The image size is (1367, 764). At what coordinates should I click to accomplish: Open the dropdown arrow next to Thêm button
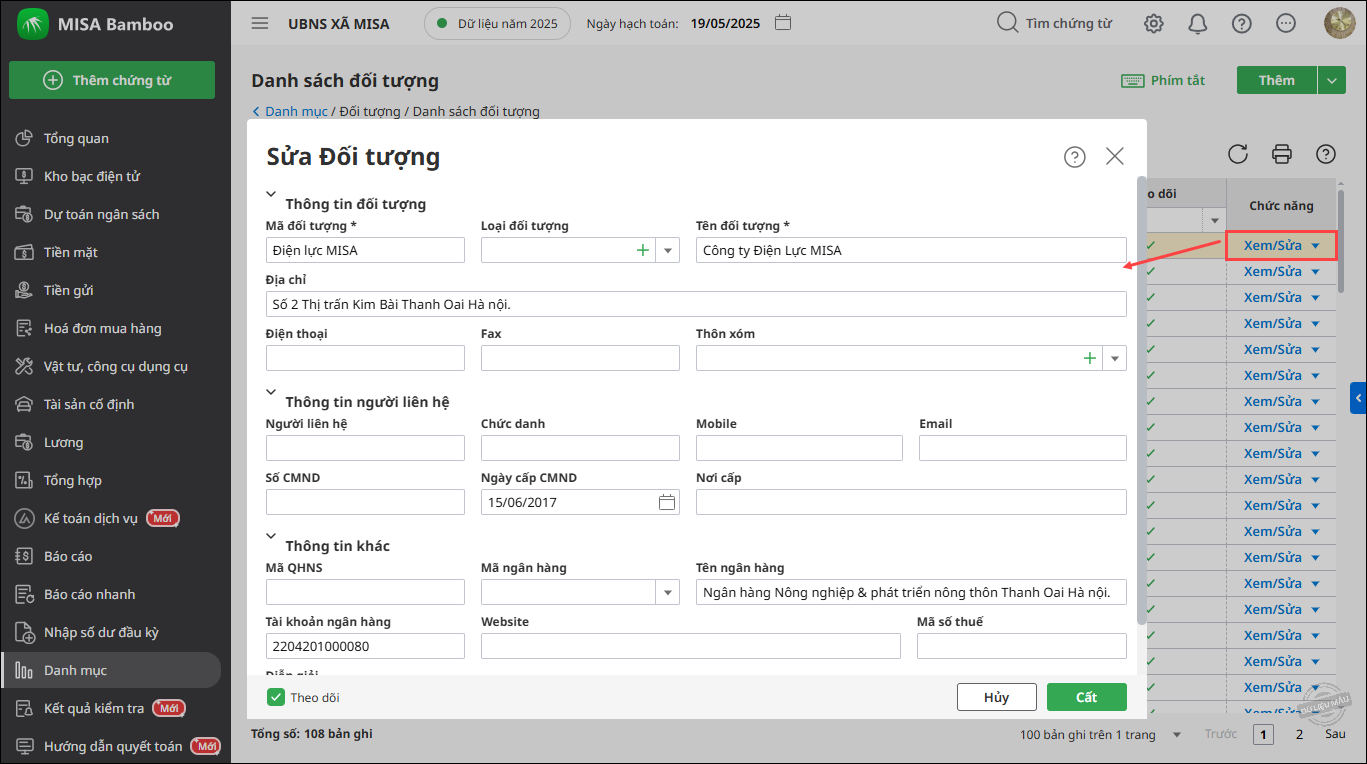point(1332,80)
